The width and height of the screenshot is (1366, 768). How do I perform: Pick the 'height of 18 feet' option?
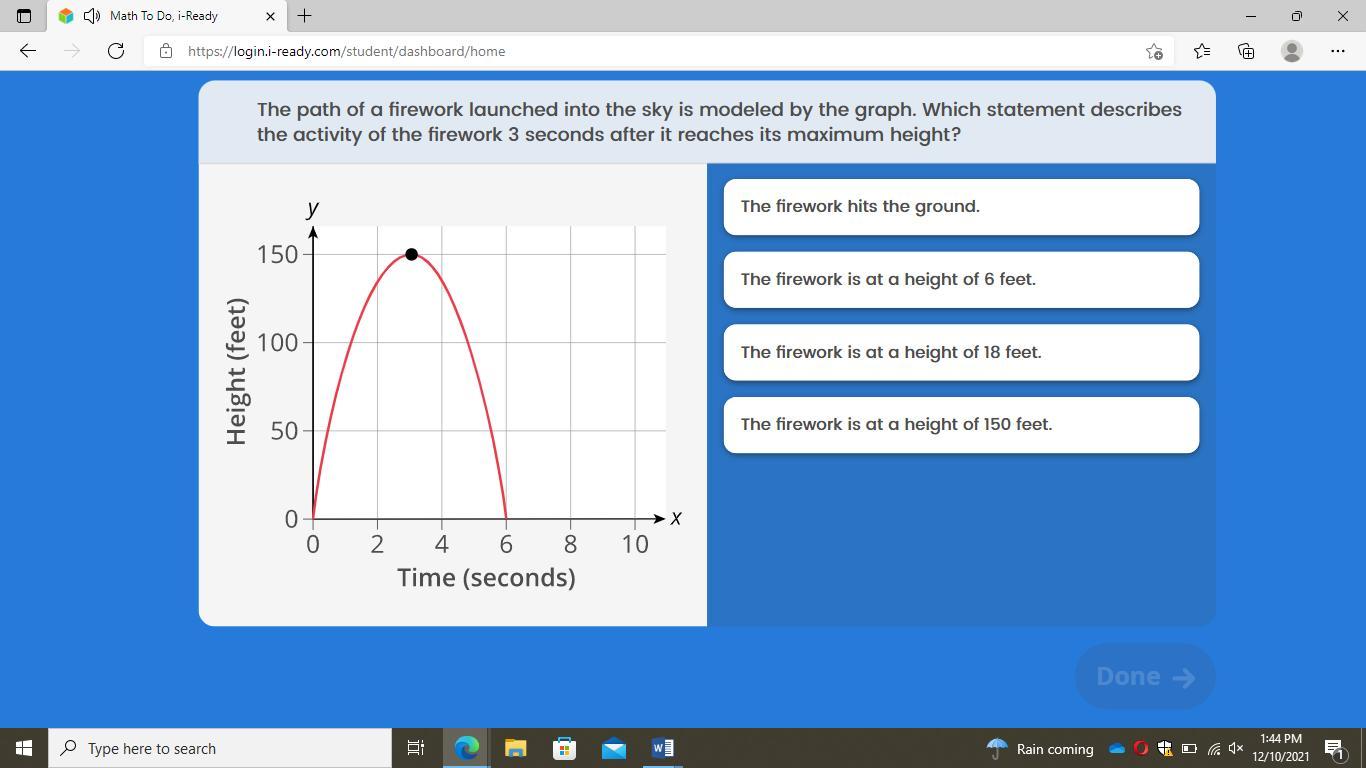tap(960, 352)
